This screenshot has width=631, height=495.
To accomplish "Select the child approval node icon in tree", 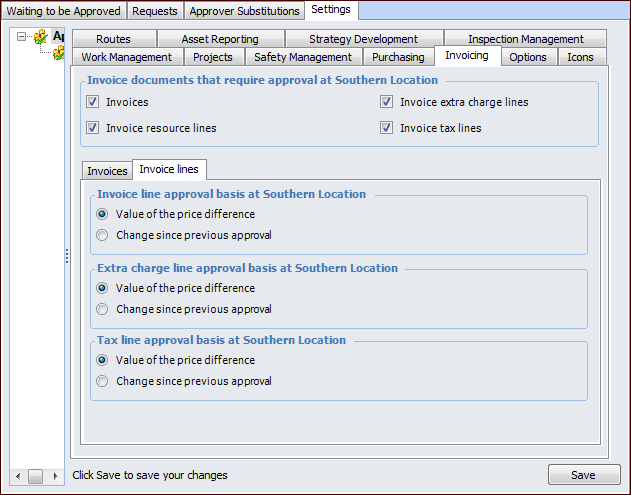I will click(x=58, y=53).
